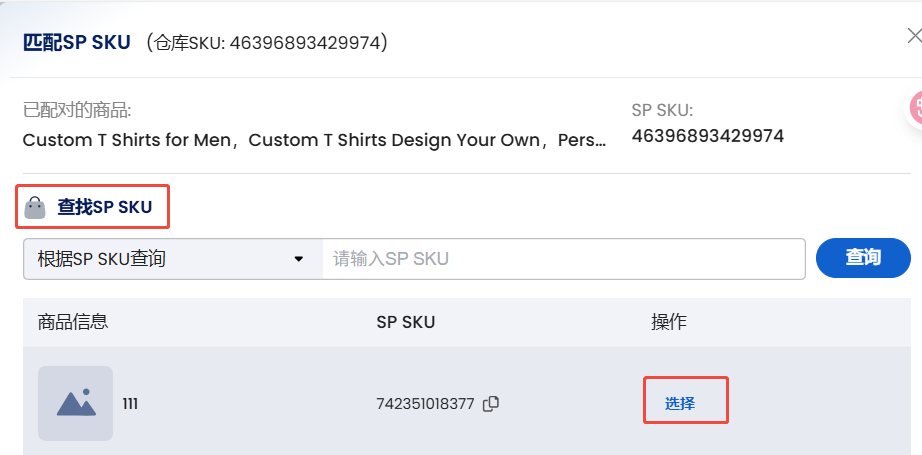Click the shopping bag icon beside 查找SP SKU
This screenshot has height=455, width=922.
[35, 207]
